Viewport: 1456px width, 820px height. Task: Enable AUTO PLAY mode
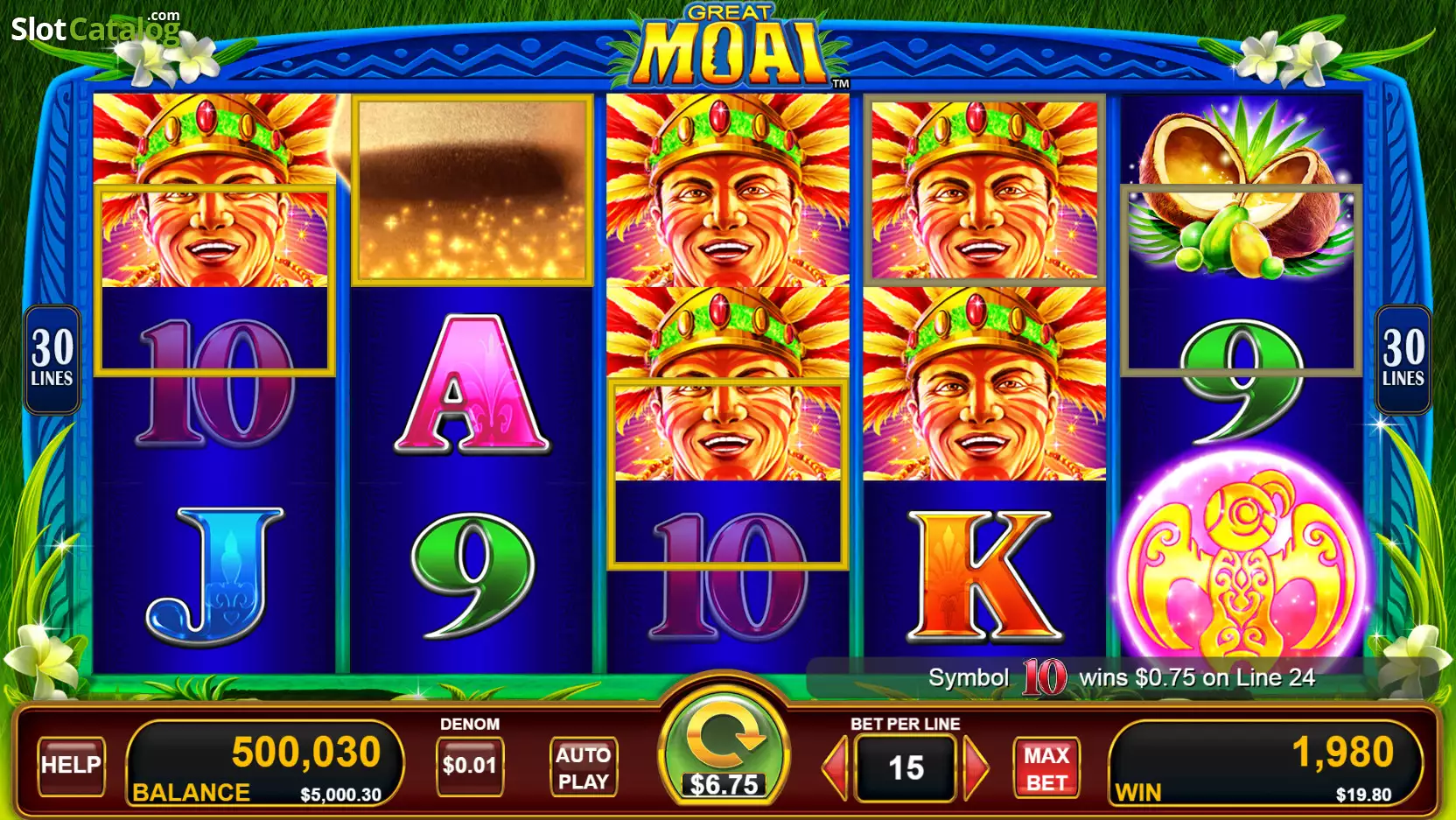click(x=584, y=767)
